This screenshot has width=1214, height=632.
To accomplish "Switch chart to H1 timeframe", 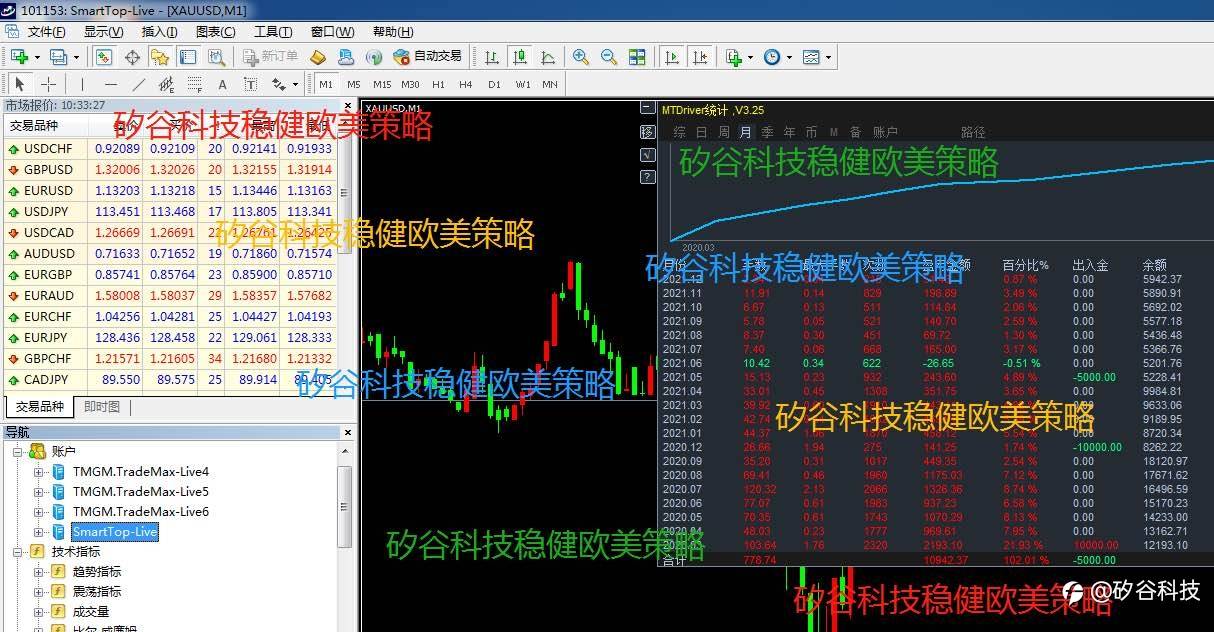I will tap(438, 84).
